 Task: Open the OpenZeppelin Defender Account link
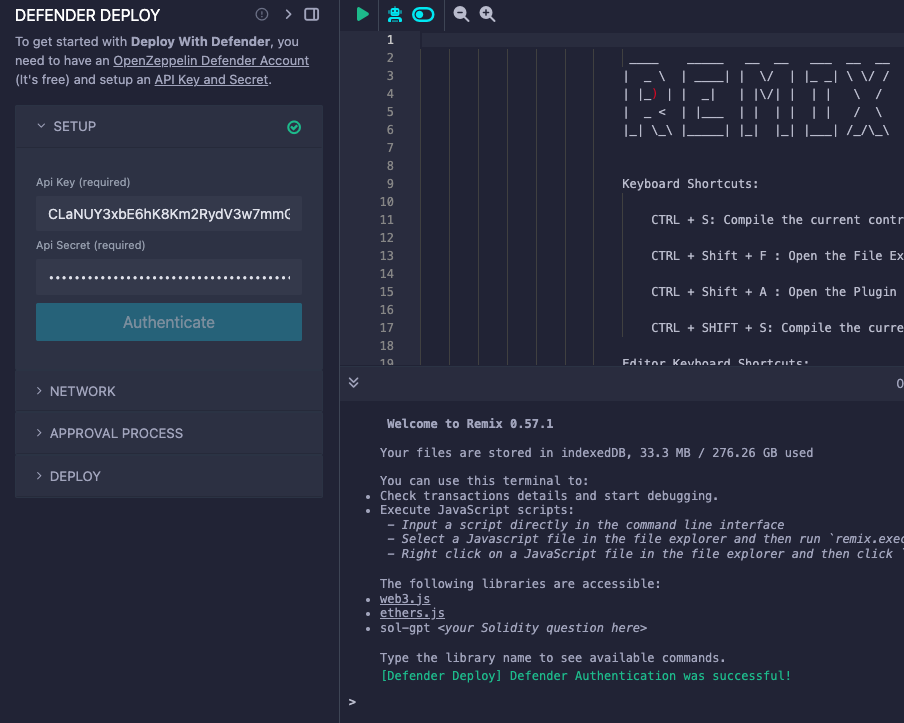pos(210,60)
